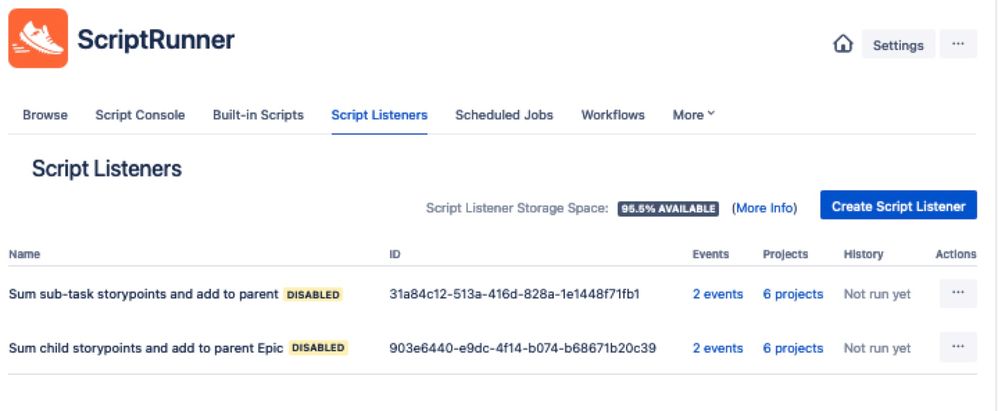Open actions menu for Sum child storypoints listener
The width and height of the screenshot is (998, 411).
point(958,347)
